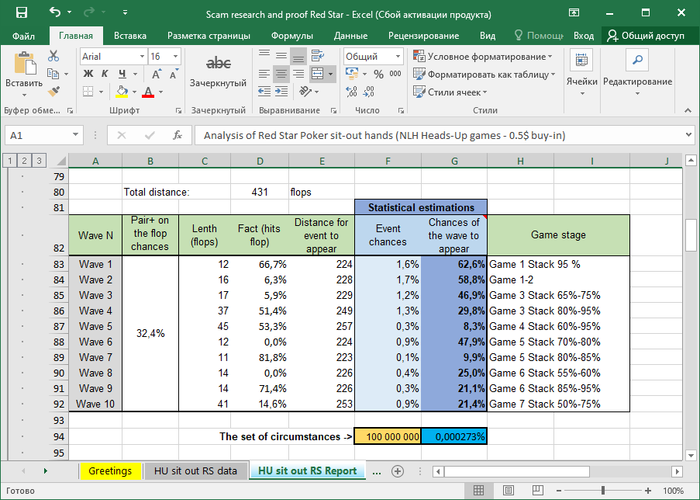Add a new sheet with the plus button

(397, 471)
